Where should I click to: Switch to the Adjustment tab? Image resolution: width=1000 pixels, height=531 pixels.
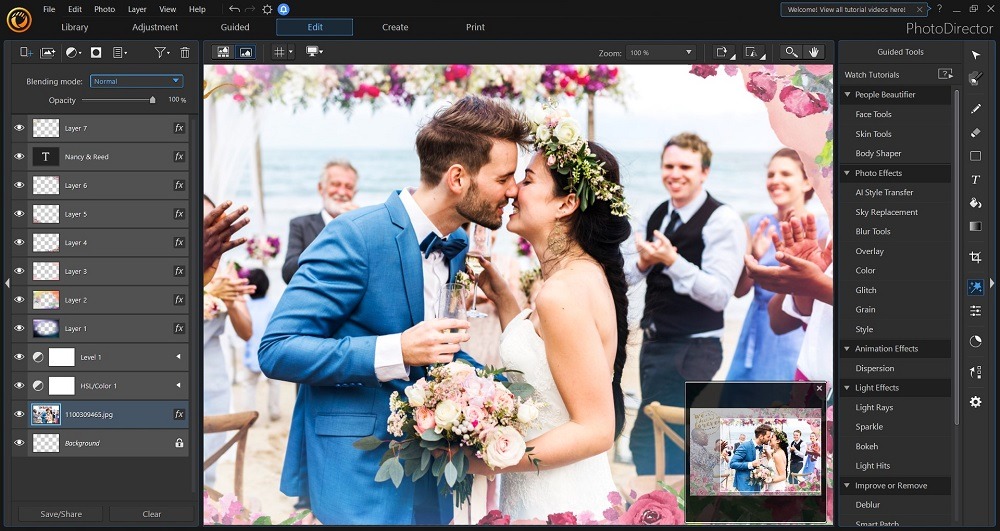155,27
